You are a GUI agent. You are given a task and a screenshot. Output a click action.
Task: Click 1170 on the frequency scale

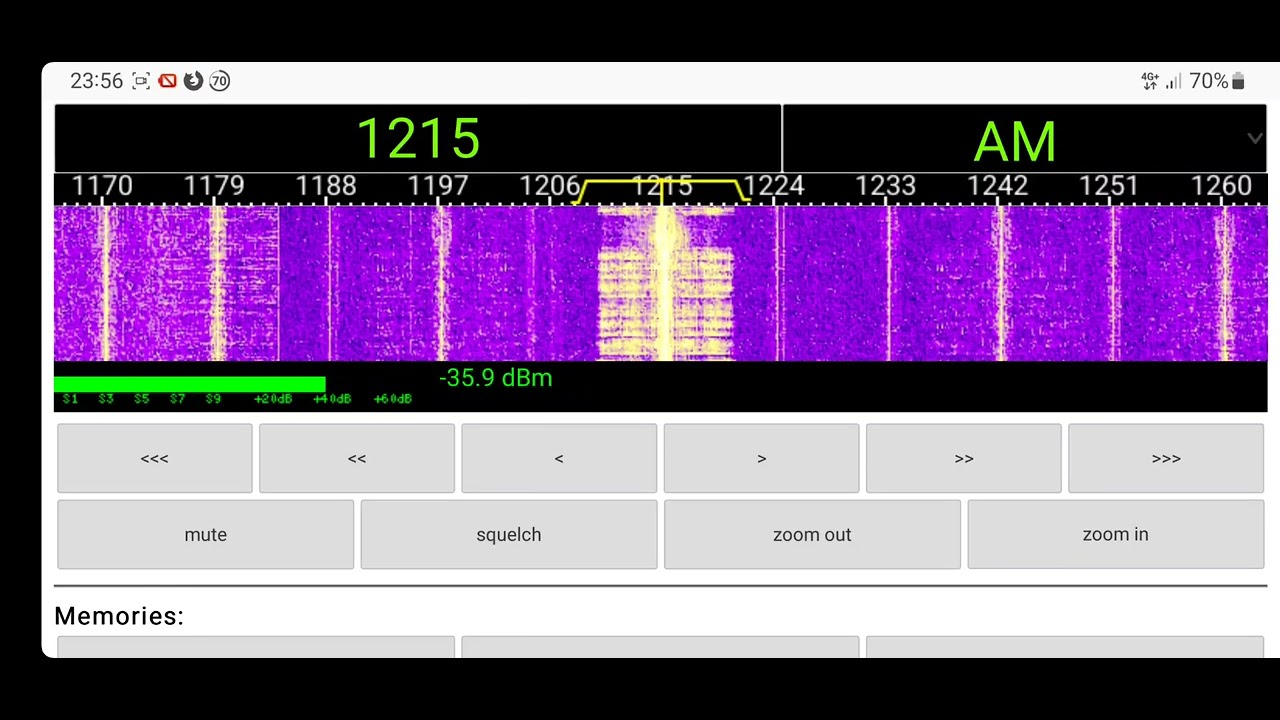[102, 187]
